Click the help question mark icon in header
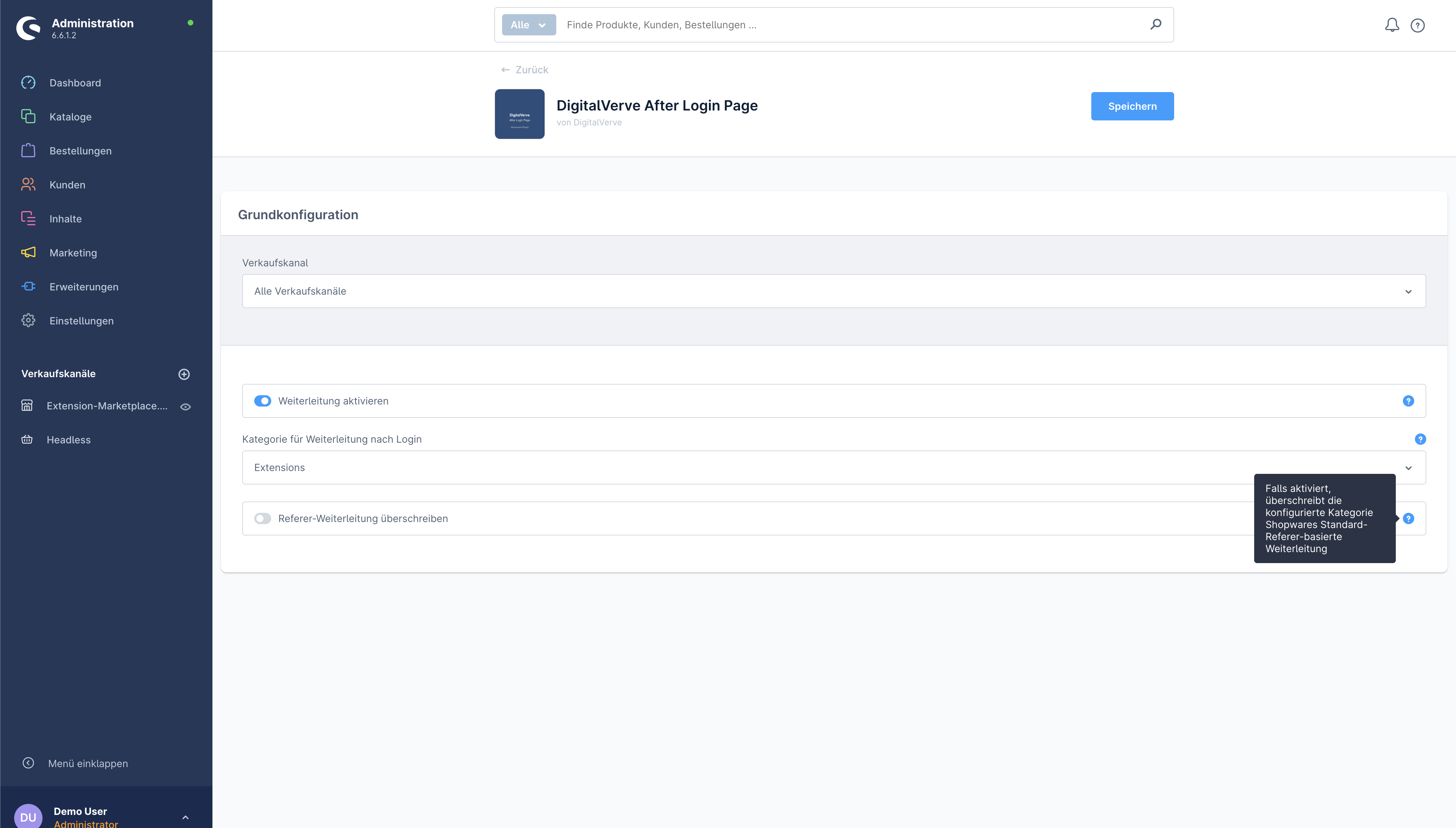This screenshot has width=1456, height=828. (1417, 25)
